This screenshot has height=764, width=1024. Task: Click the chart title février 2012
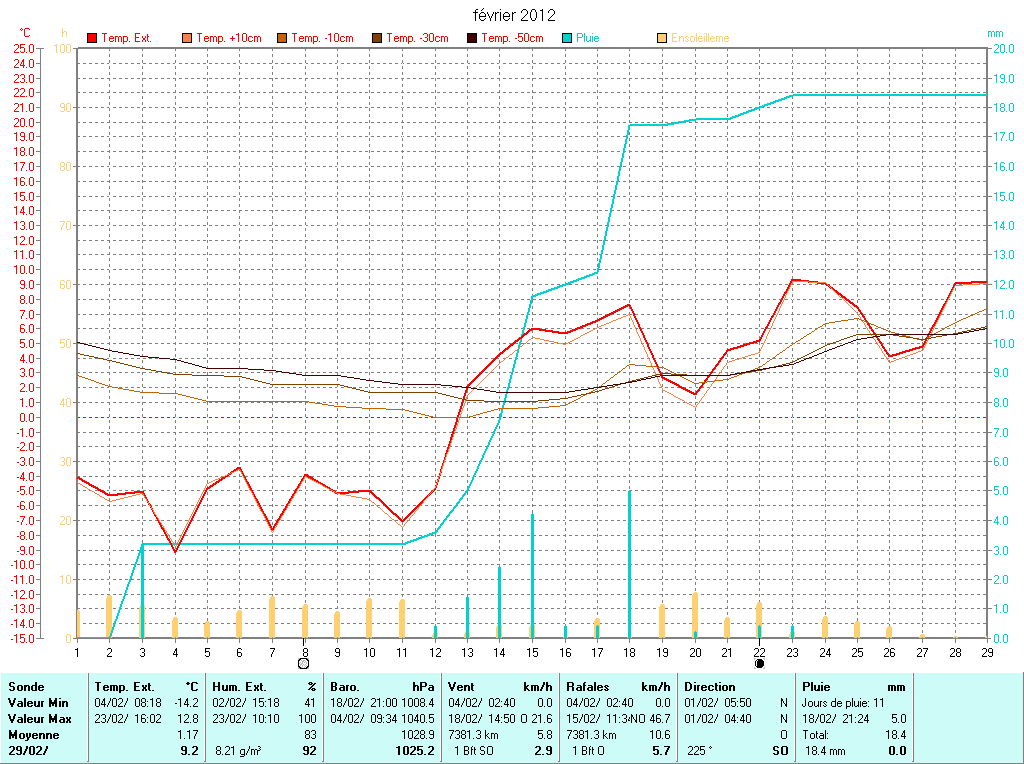(x=514, y=16)
